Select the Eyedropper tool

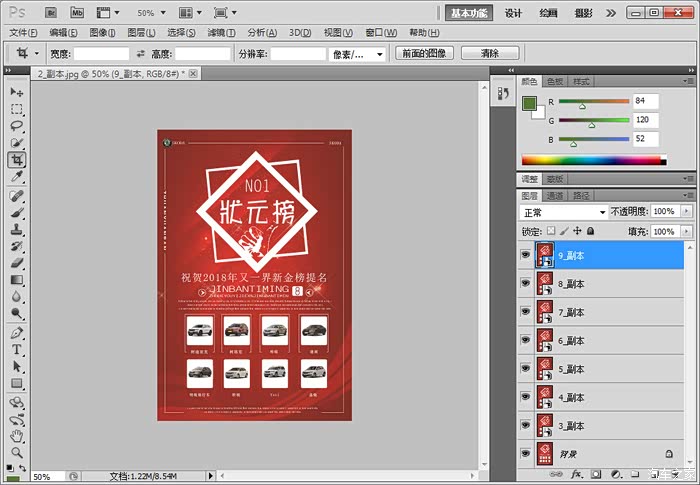[x=17, y=177]
